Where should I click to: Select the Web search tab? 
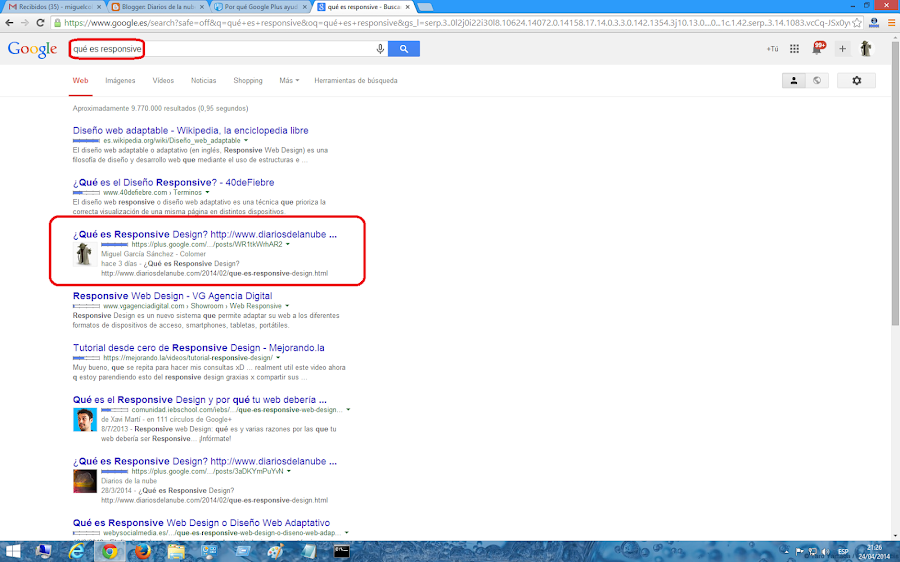pyautogui.click(x=80, y=80)
